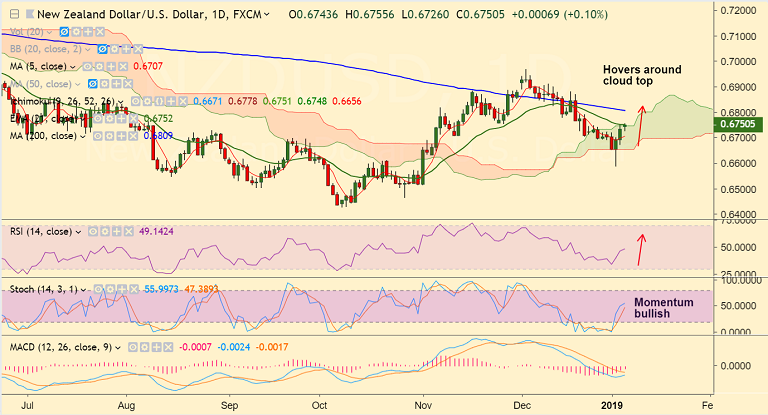
Task: Click the MA 5 value 0.6707
Action: [148, 66]
